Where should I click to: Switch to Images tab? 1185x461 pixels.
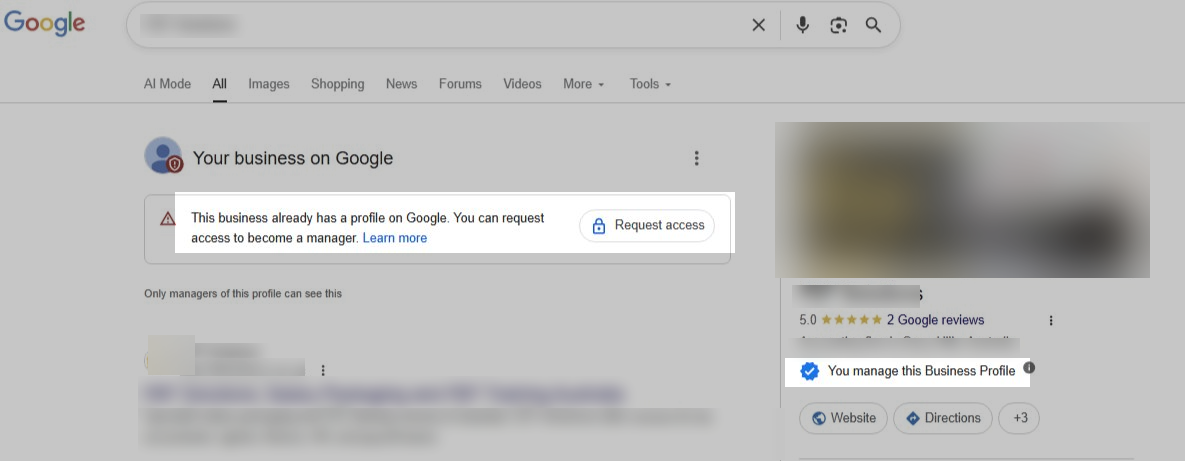click(x=269, y=84)
